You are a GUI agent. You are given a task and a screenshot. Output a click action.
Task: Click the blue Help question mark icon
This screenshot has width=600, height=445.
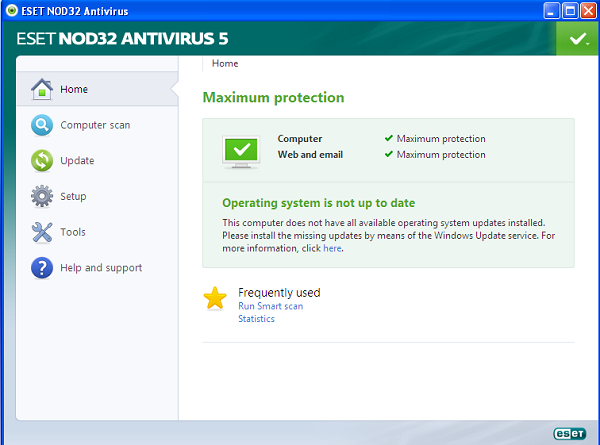[x=42, y=268]
